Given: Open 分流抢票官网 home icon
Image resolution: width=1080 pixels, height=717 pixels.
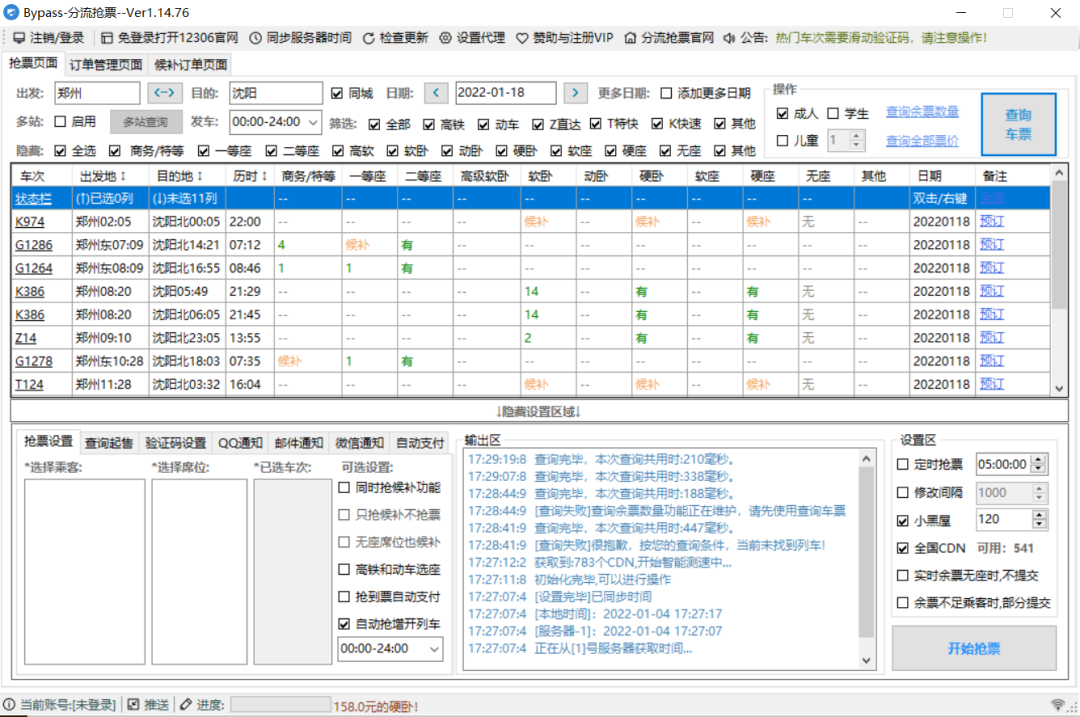Looking at the screenshot, I should (x=630, y=38).
